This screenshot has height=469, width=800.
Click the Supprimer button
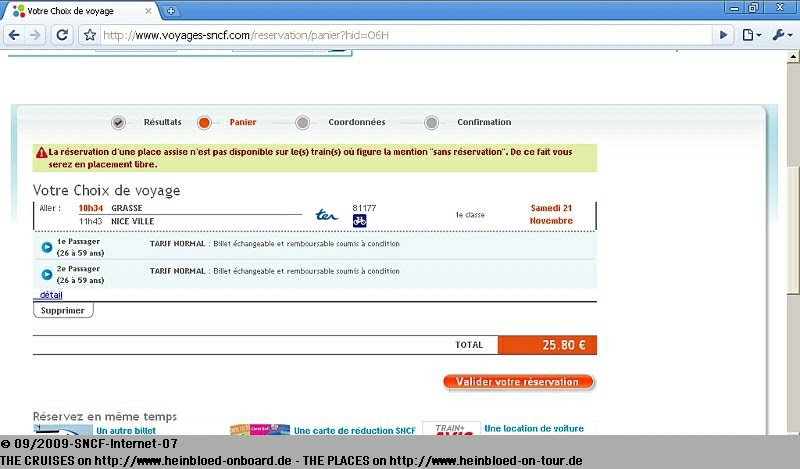tap(63, 310)
